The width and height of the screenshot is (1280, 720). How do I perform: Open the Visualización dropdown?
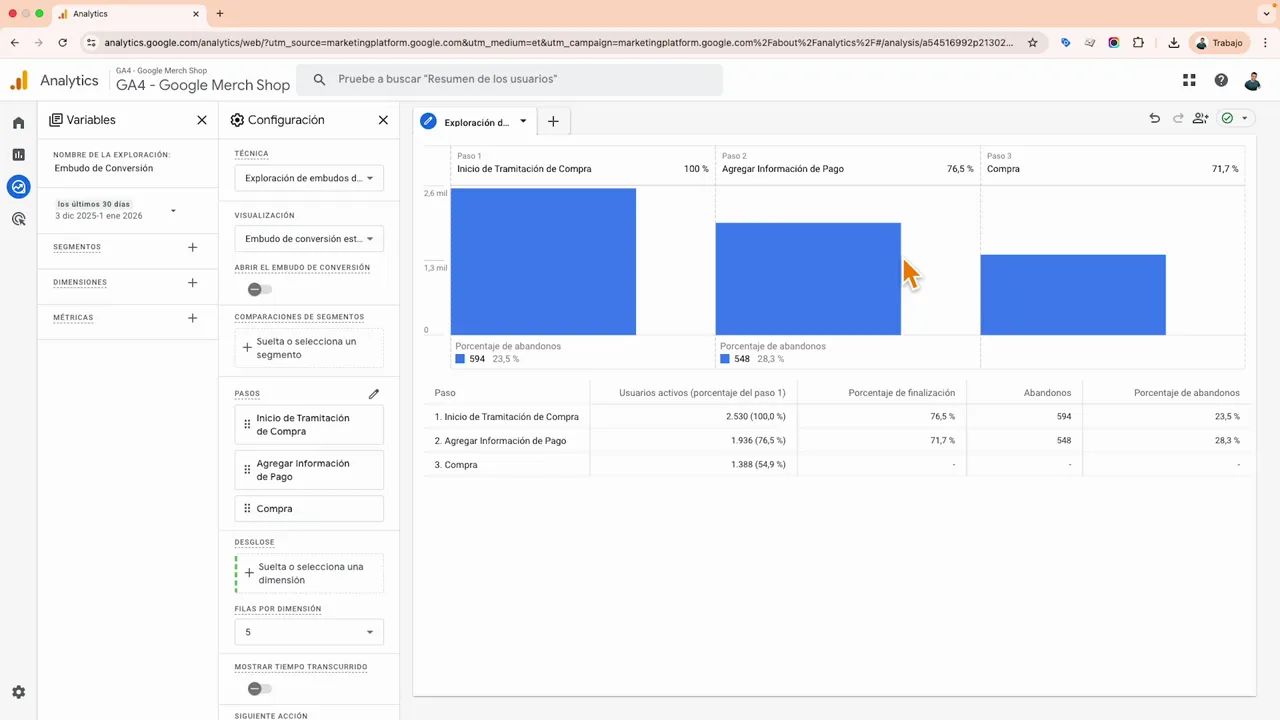[309, 239]
